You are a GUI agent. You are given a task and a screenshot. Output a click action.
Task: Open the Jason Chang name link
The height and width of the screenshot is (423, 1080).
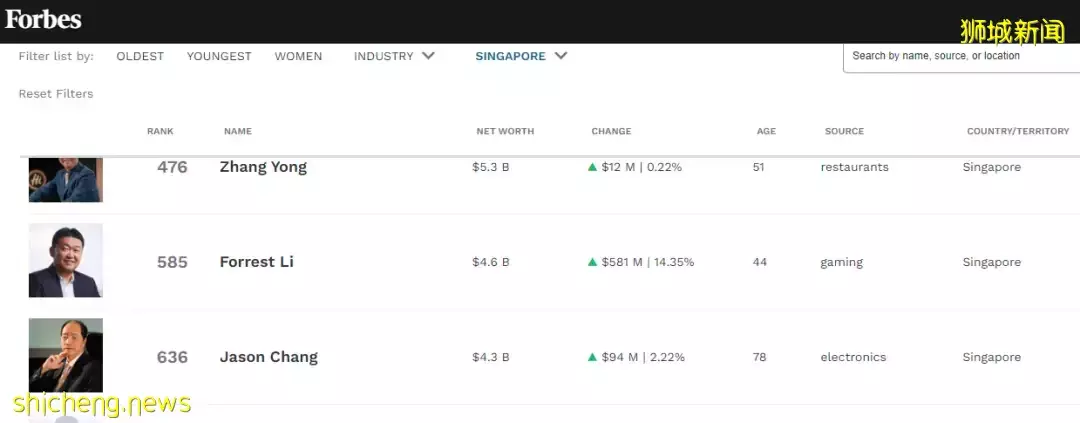(269, 357)
